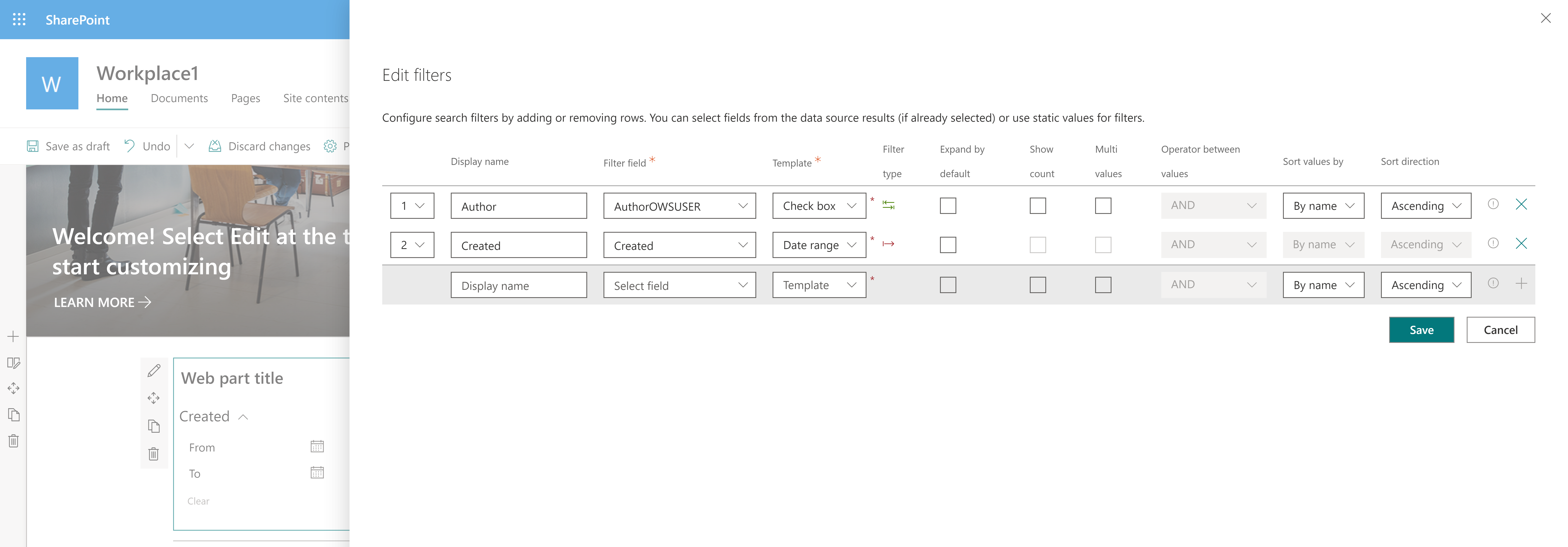Go to the Documents tab
Image resolution: width=1568 pixels, height=547 pixels.
[179, 98]
